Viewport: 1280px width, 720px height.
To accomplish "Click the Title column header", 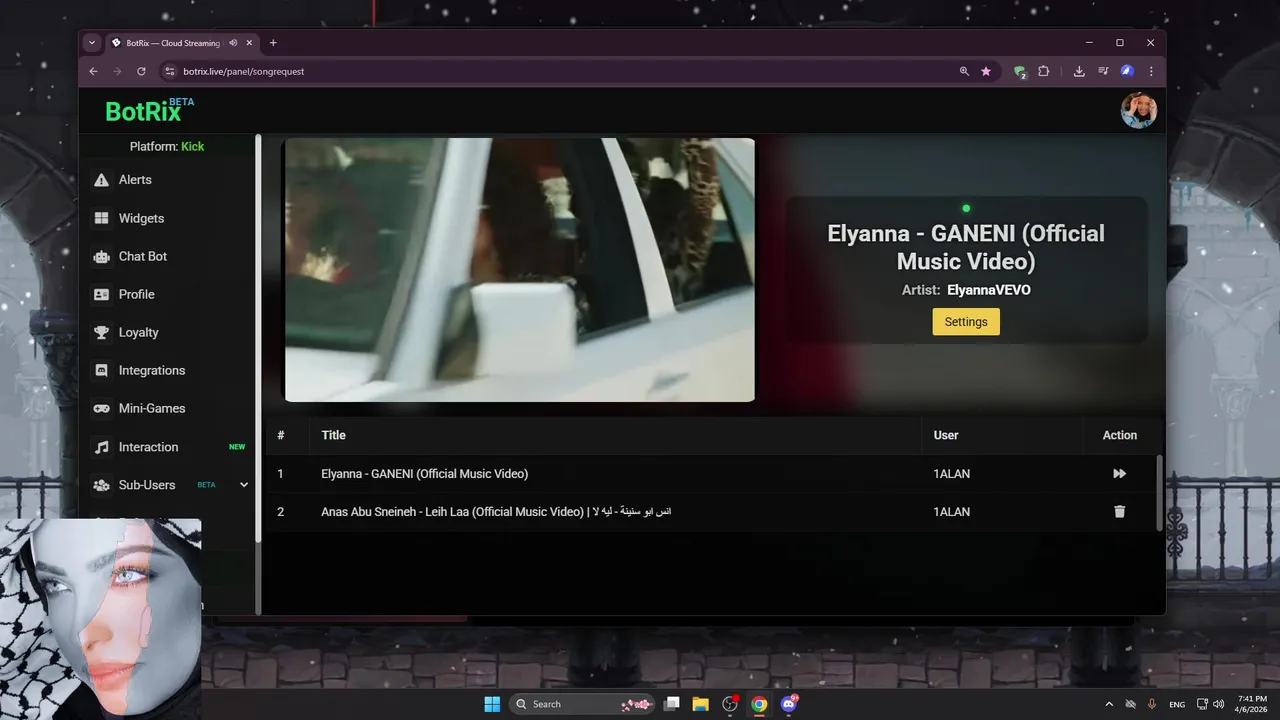I will pos(334,435).
